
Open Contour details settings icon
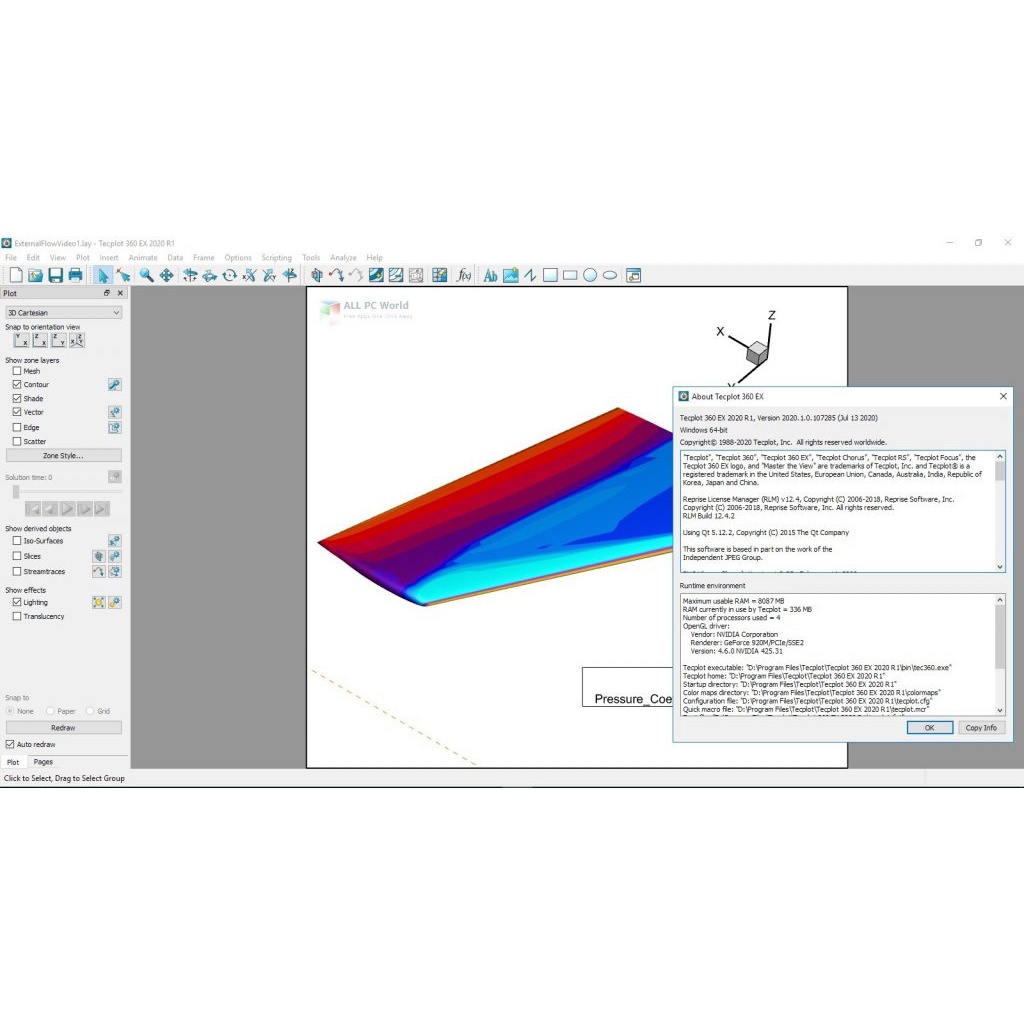[114, 385]
